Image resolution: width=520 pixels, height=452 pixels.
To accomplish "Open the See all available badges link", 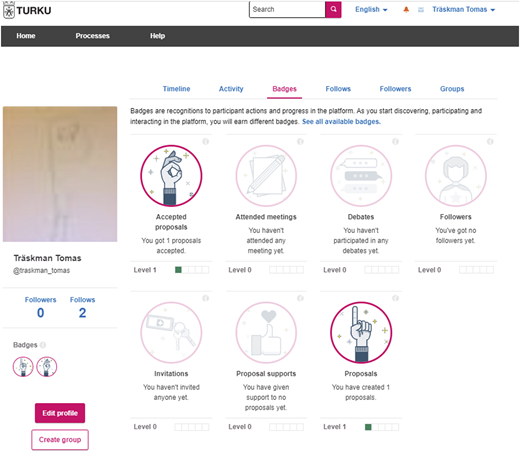I will [341, 122].
